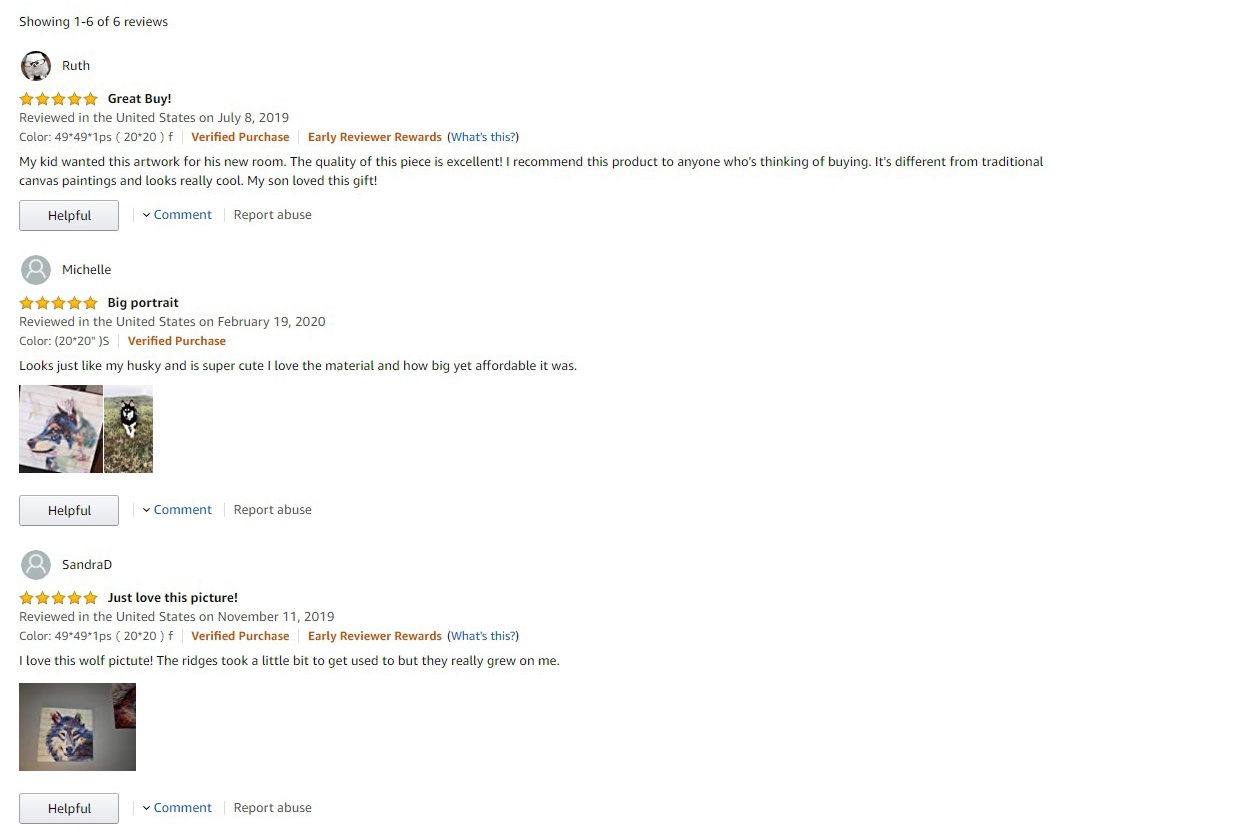Click the five-star rating on Ruth's review
This screenshot has height=836, width=1254.
click(59, 99)
